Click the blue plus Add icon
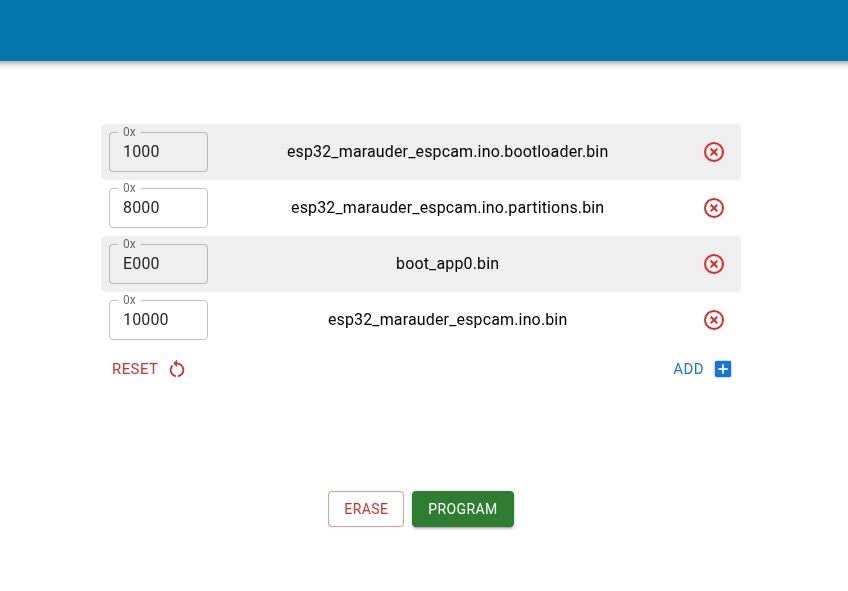Screen dimensions: 848x591 point(723,369)
